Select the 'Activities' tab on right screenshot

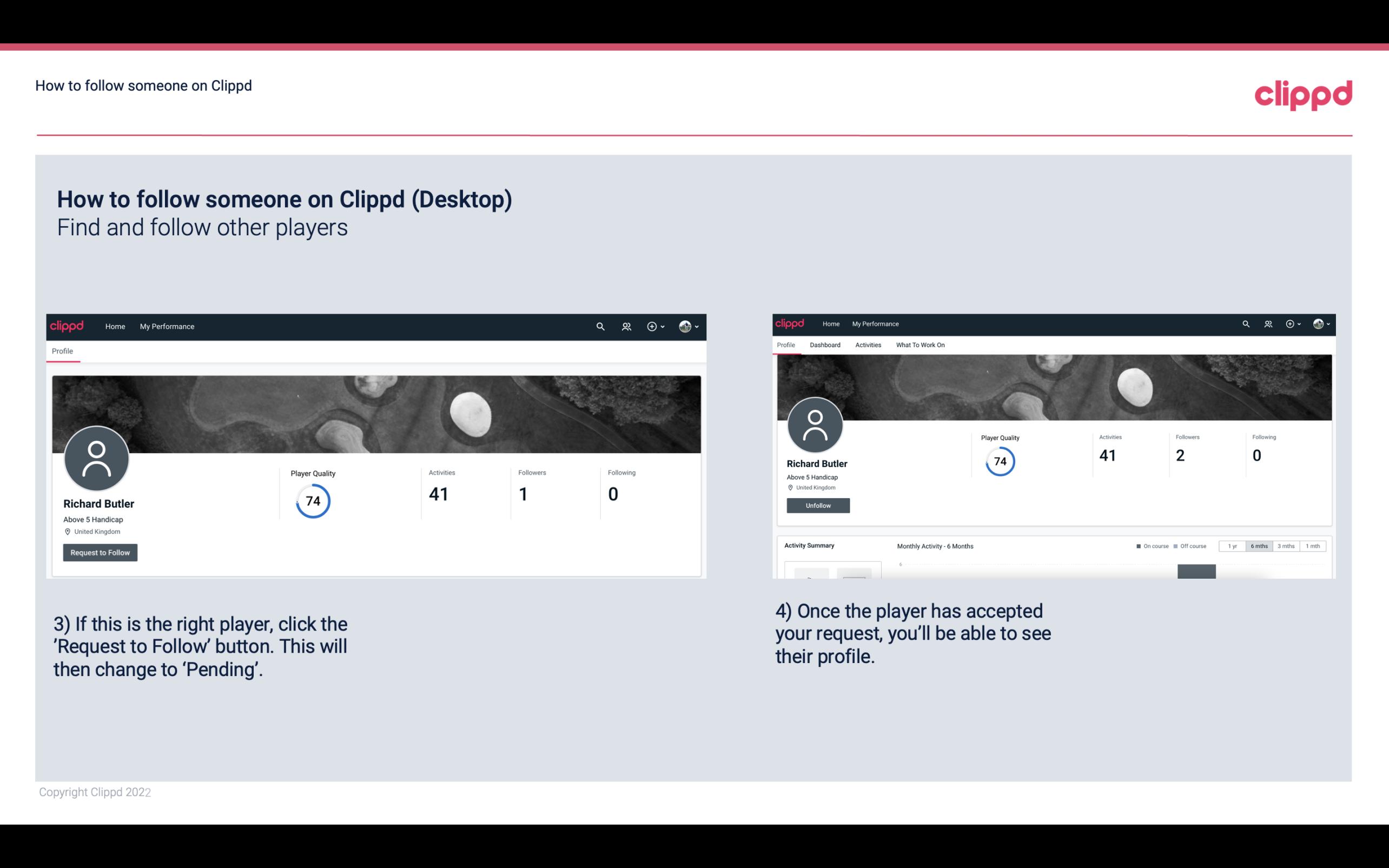pyautogui.click(x=867, y=345)
